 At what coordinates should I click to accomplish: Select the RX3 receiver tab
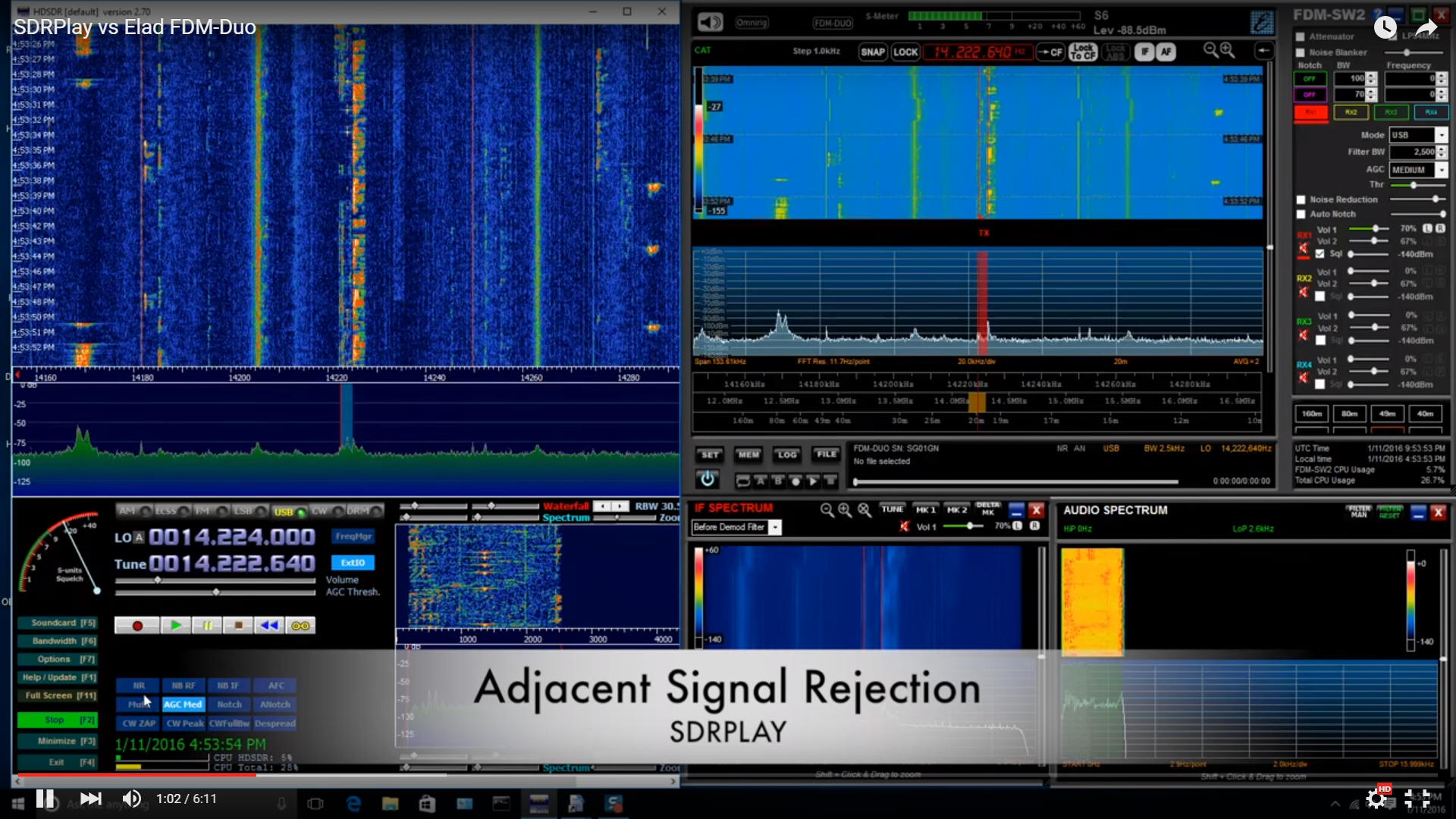pos(1391,112)
